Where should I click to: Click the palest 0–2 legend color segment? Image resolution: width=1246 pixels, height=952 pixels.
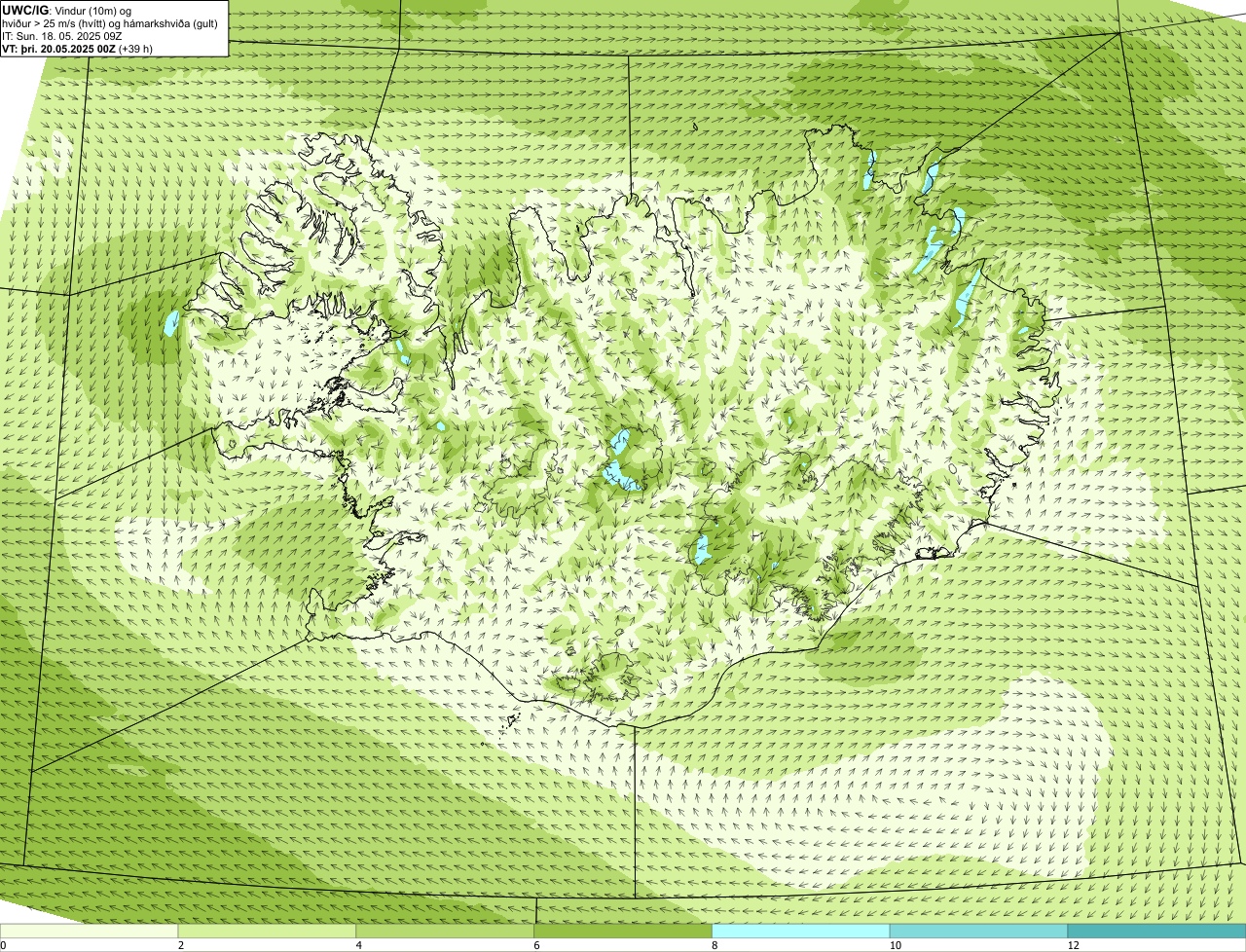pos(90,932)
